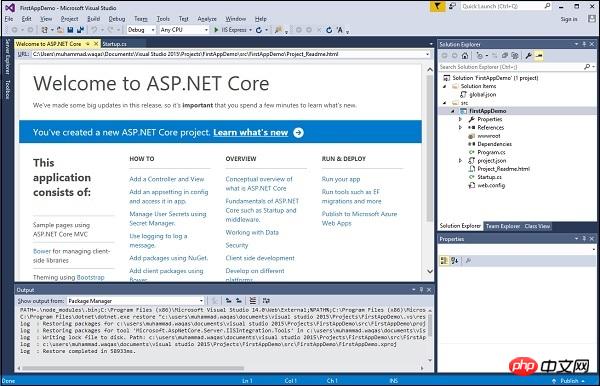
Task: Click the browser Refresh icon beside IIS Express
Action: (x=259, y=30)
